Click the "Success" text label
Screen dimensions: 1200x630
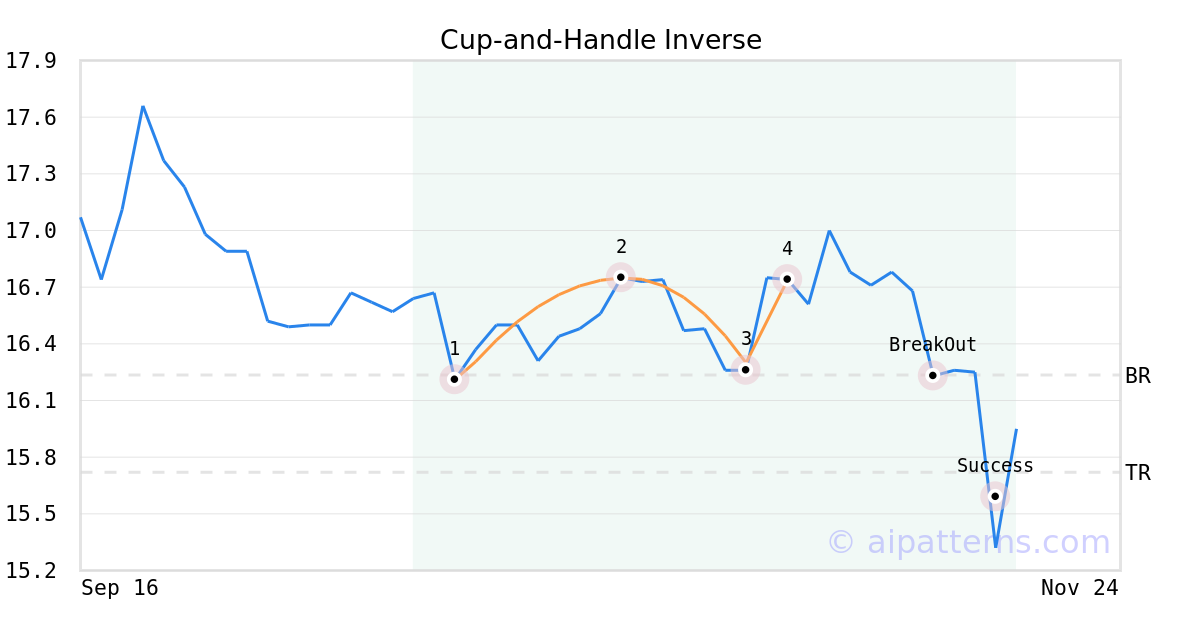tap(995, 466)
